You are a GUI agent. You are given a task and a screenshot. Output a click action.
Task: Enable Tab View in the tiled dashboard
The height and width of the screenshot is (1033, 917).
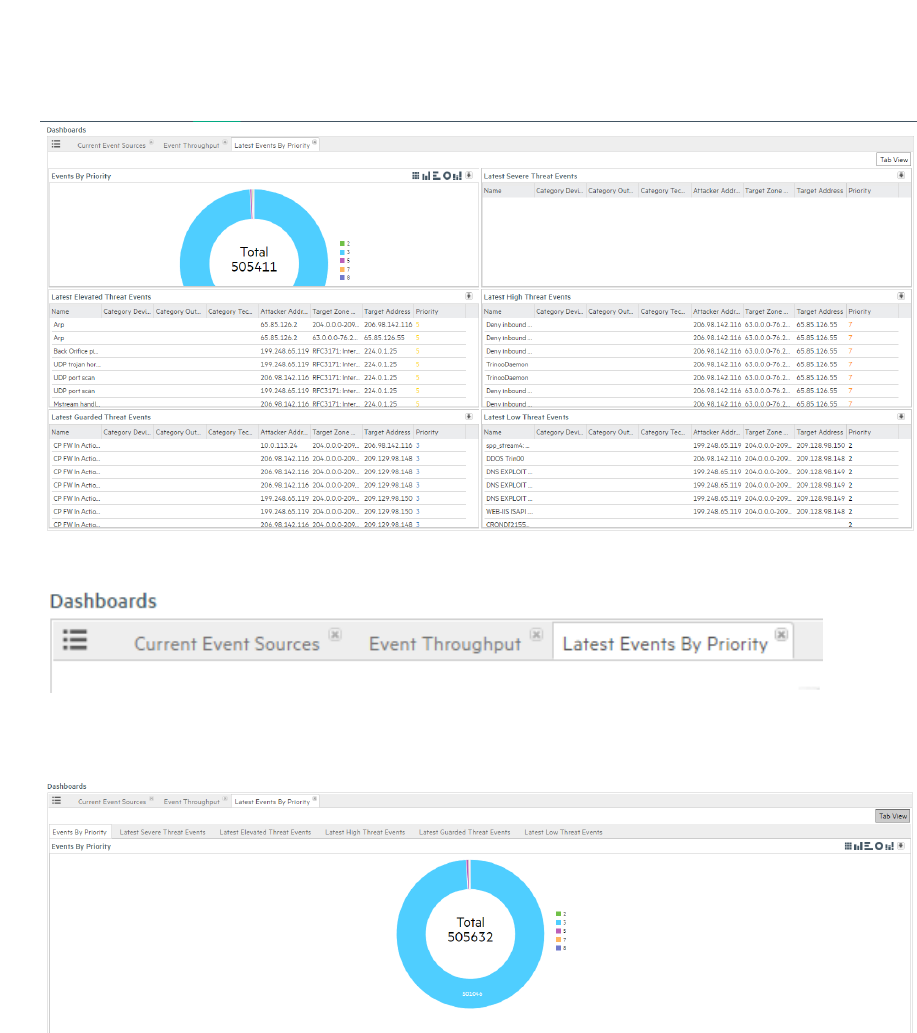(x=894, y=159)
